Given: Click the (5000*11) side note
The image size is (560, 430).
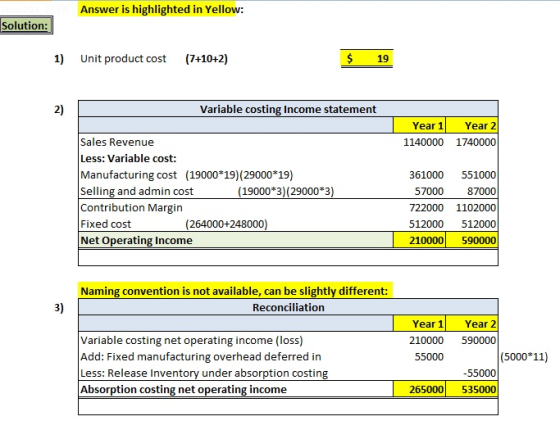Looking at the screenshot, I should (524, 357).
